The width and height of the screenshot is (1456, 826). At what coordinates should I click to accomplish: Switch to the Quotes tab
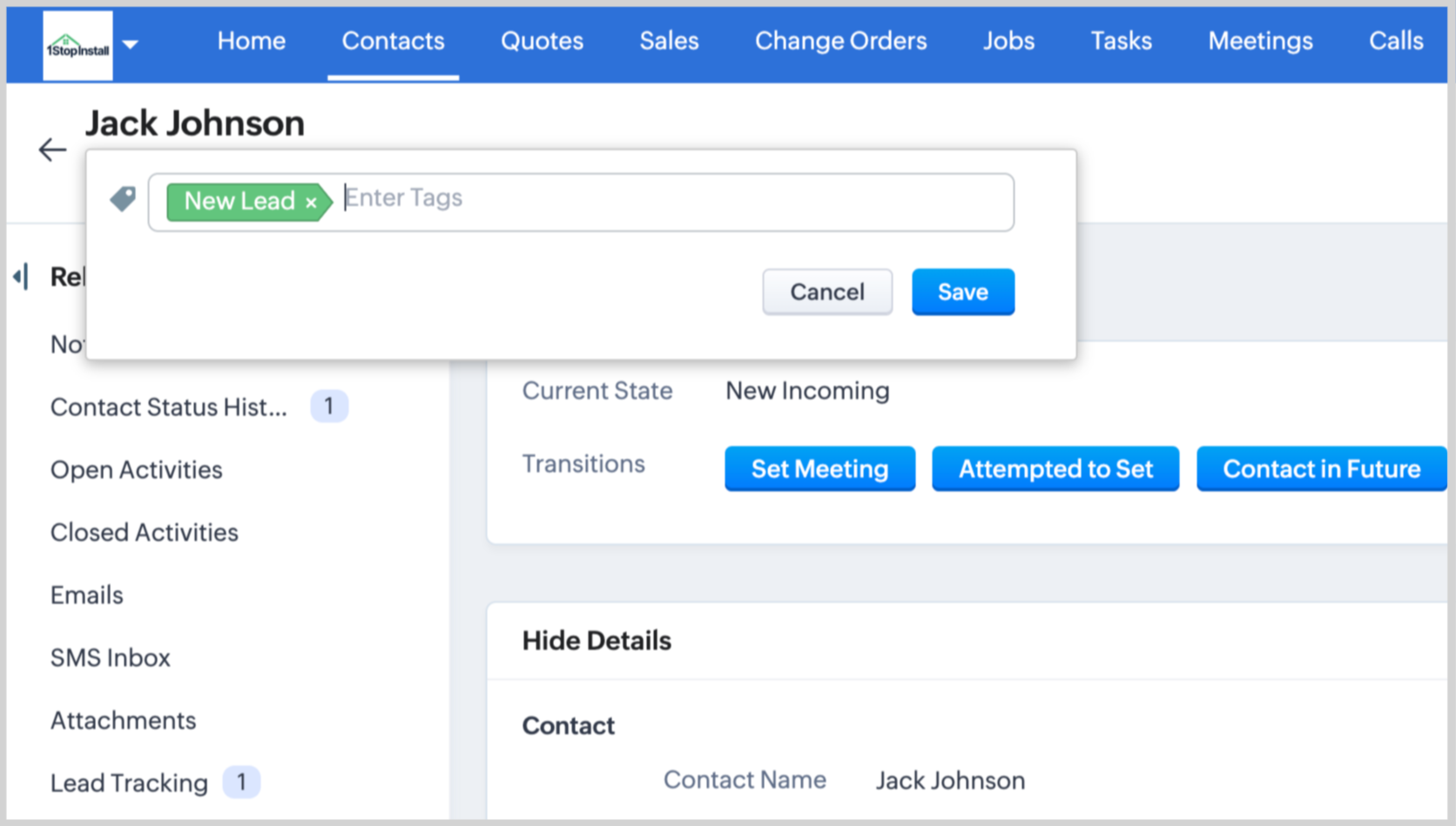[x=542, y=41]
